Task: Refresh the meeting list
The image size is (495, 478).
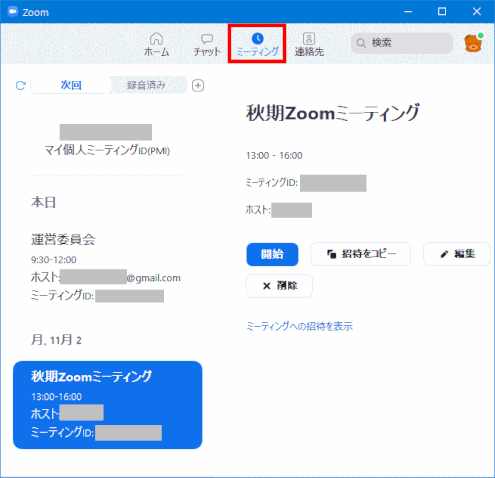Action: coord(21,85)
